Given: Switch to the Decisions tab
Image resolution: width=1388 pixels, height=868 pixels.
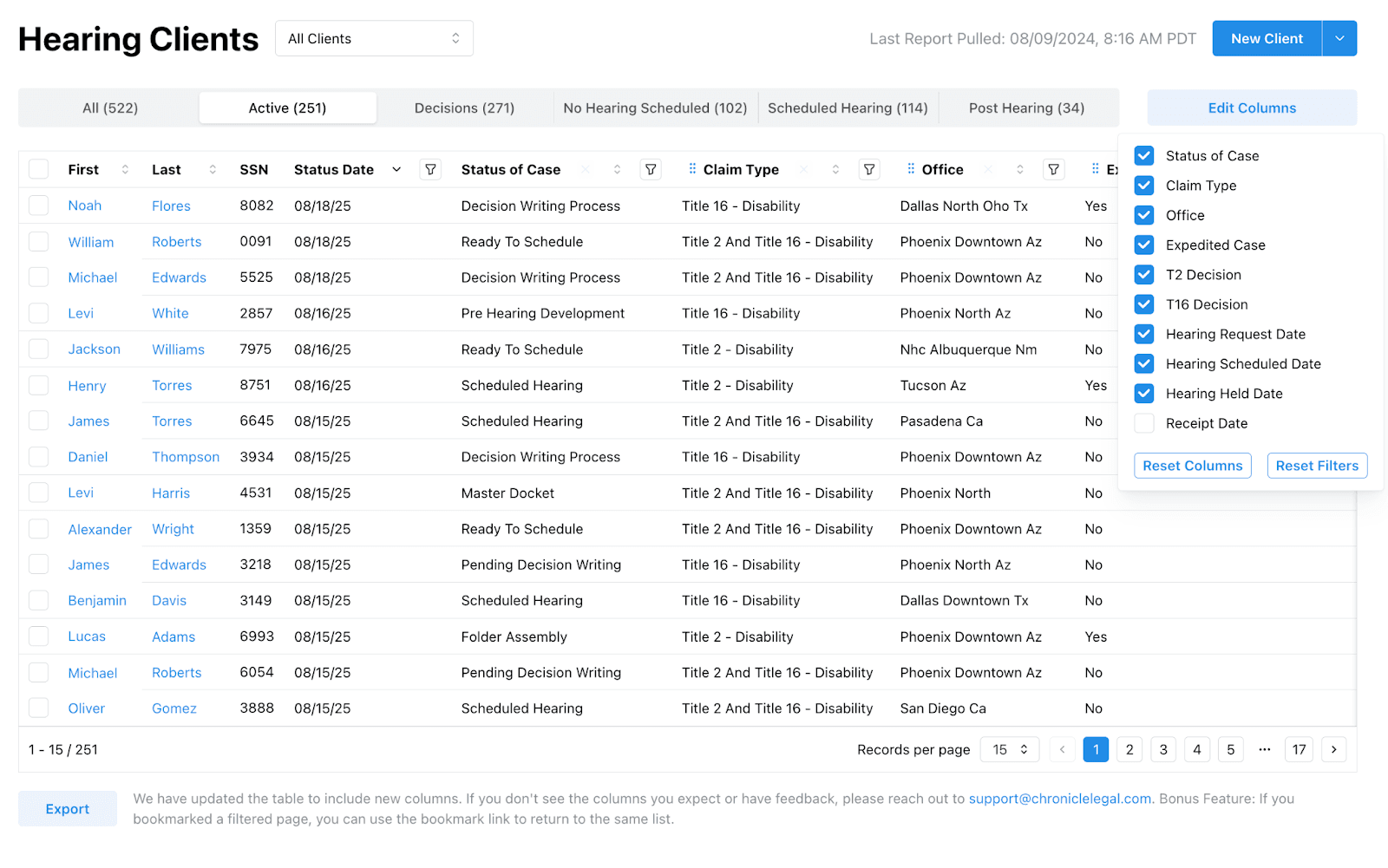Looking at the screenshot, I should [464, 108].
